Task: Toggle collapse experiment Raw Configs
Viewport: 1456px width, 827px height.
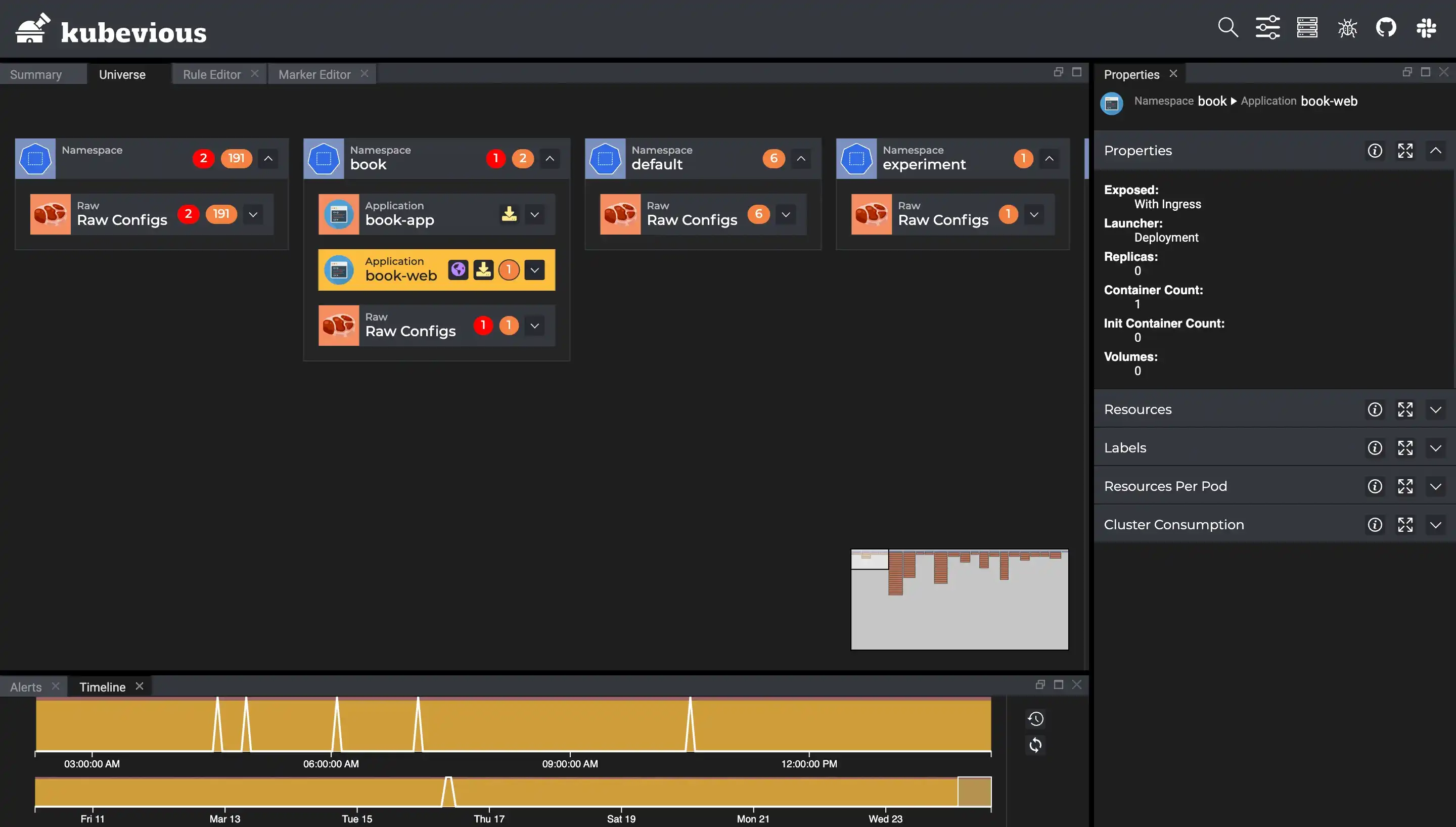Action: pos(1034,214)
